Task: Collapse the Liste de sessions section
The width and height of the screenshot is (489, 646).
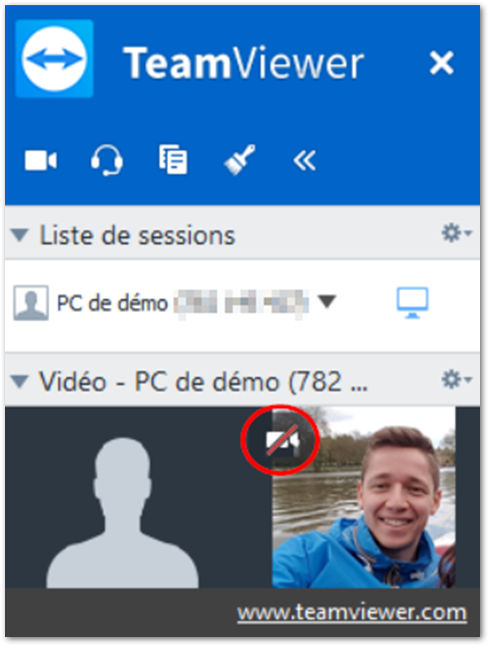Action: [x=19, y=235]
